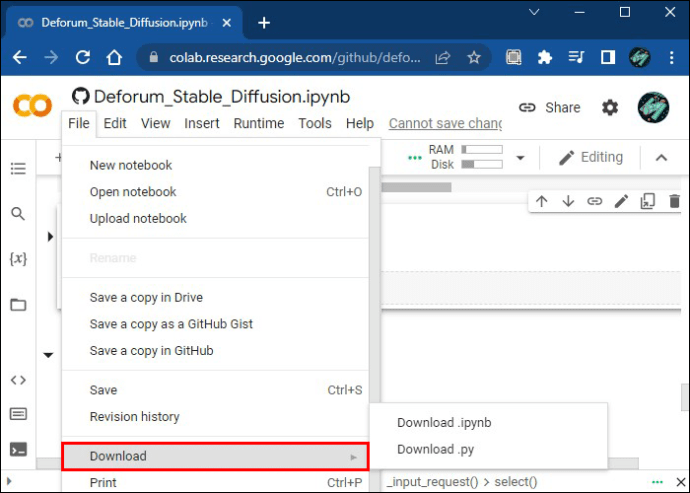The width and height of the screenshot is (690, 493).
Task: Open the Chrome three-dot menu
Action: [x=672, y=57]
